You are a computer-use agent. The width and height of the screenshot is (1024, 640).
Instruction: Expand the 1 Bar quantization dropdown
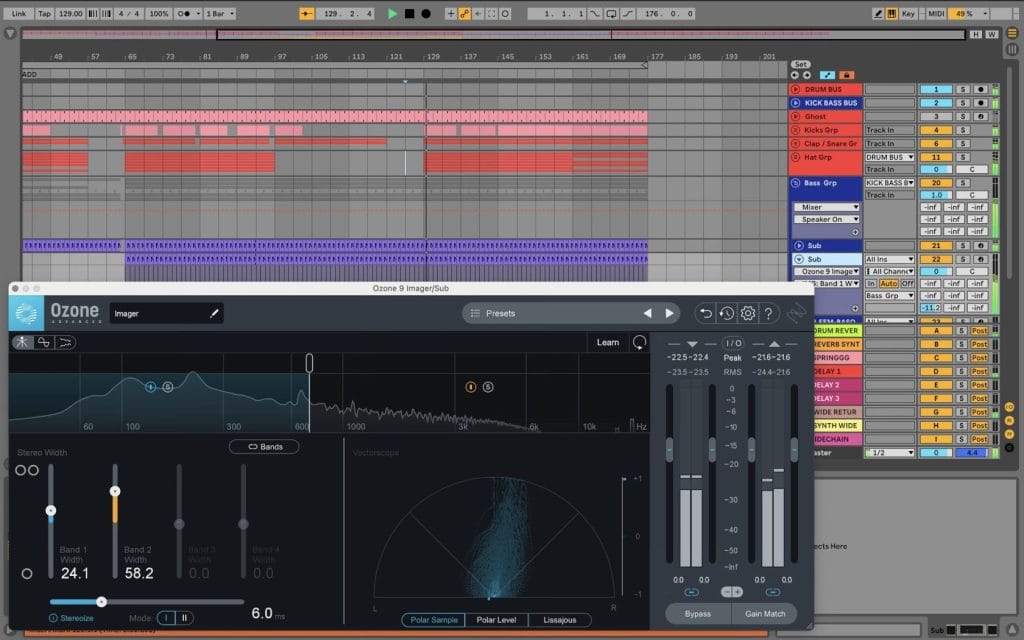point(217,14)
